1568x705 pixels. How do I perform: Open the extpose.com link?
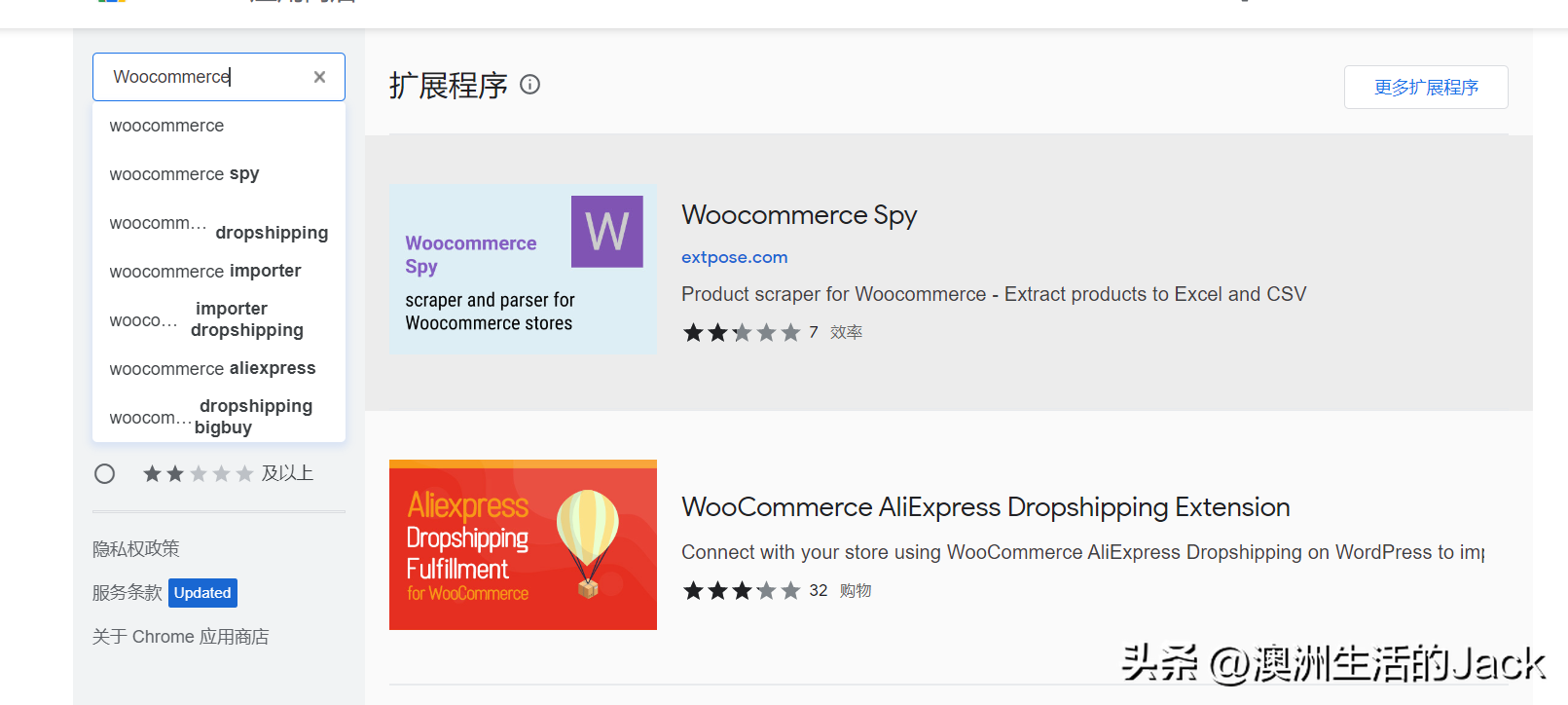coord(735,257)
